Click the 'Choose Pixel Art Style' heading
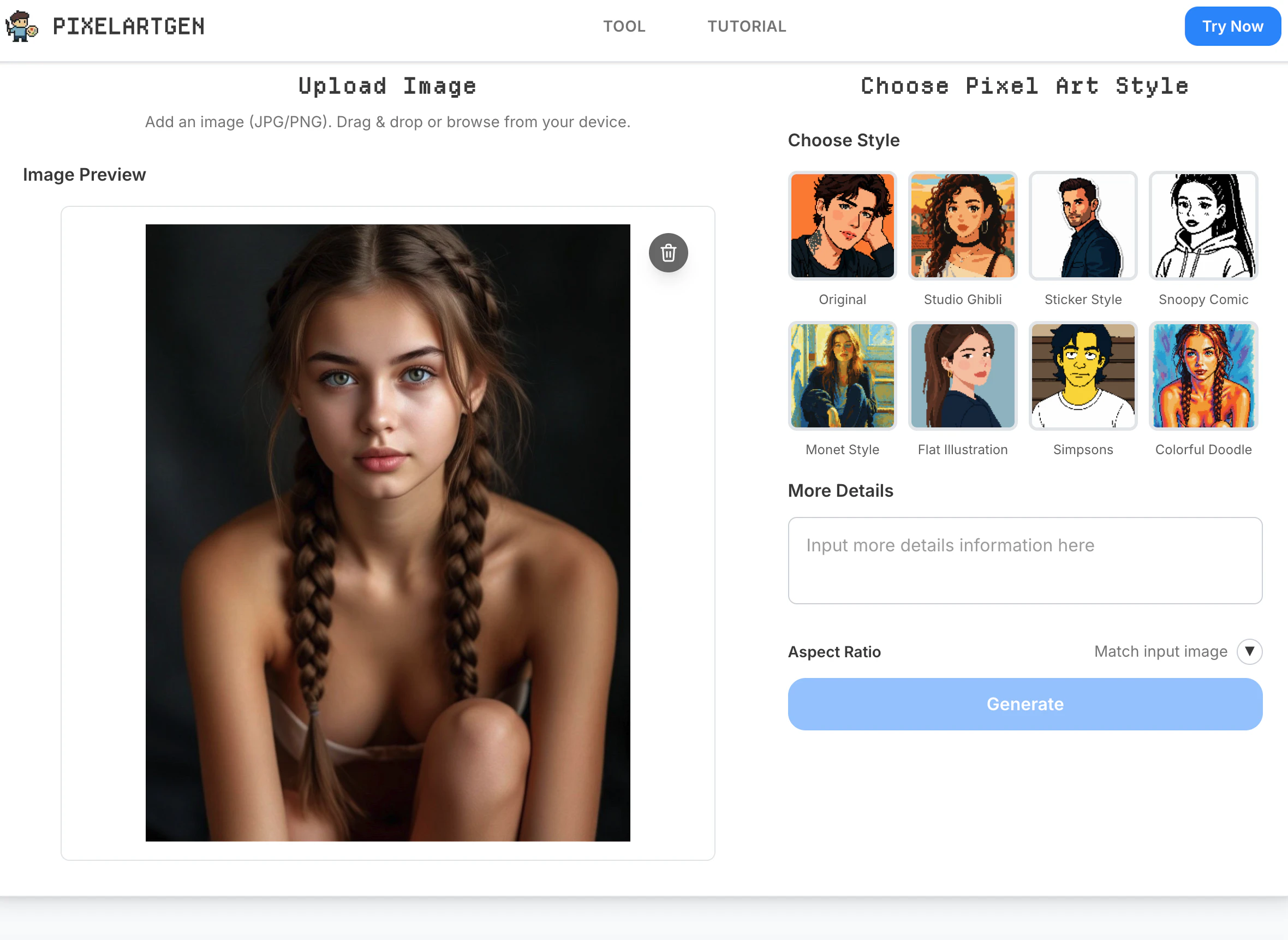The image size is (1288, 940). [1024, 86]
